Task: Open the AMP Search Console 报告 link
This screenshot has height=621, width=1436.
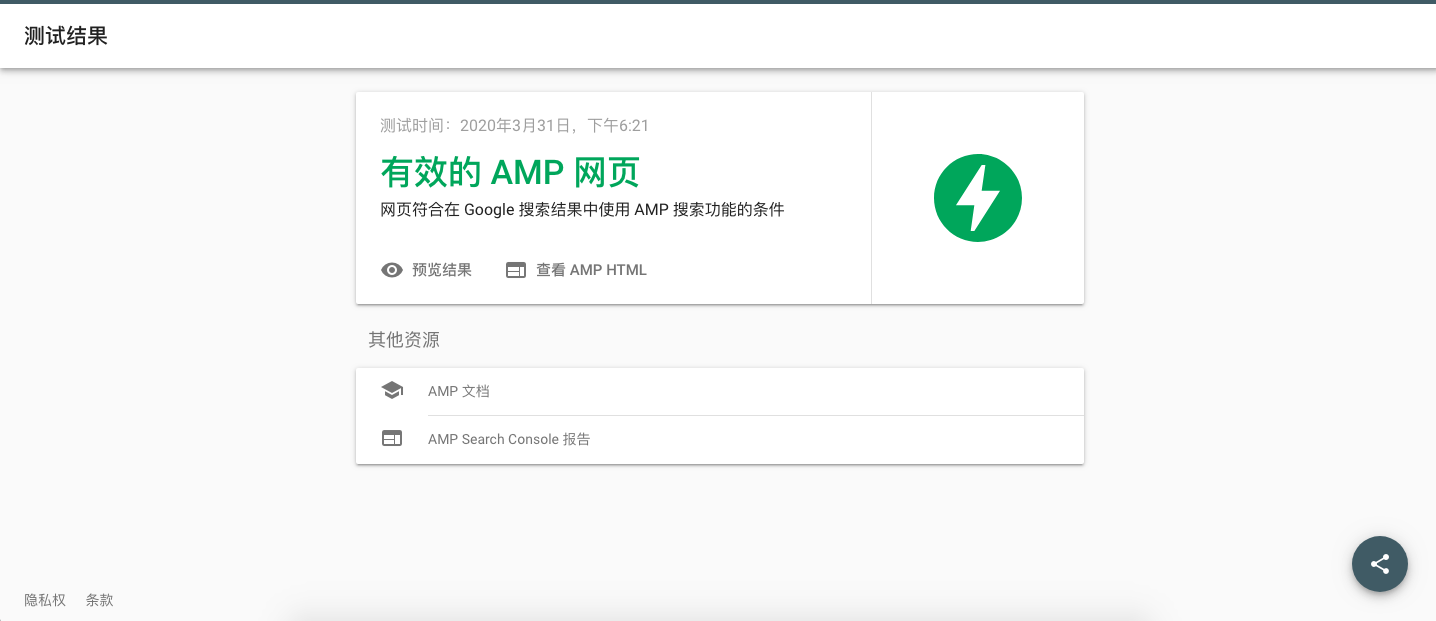Action: coord(509,439)
